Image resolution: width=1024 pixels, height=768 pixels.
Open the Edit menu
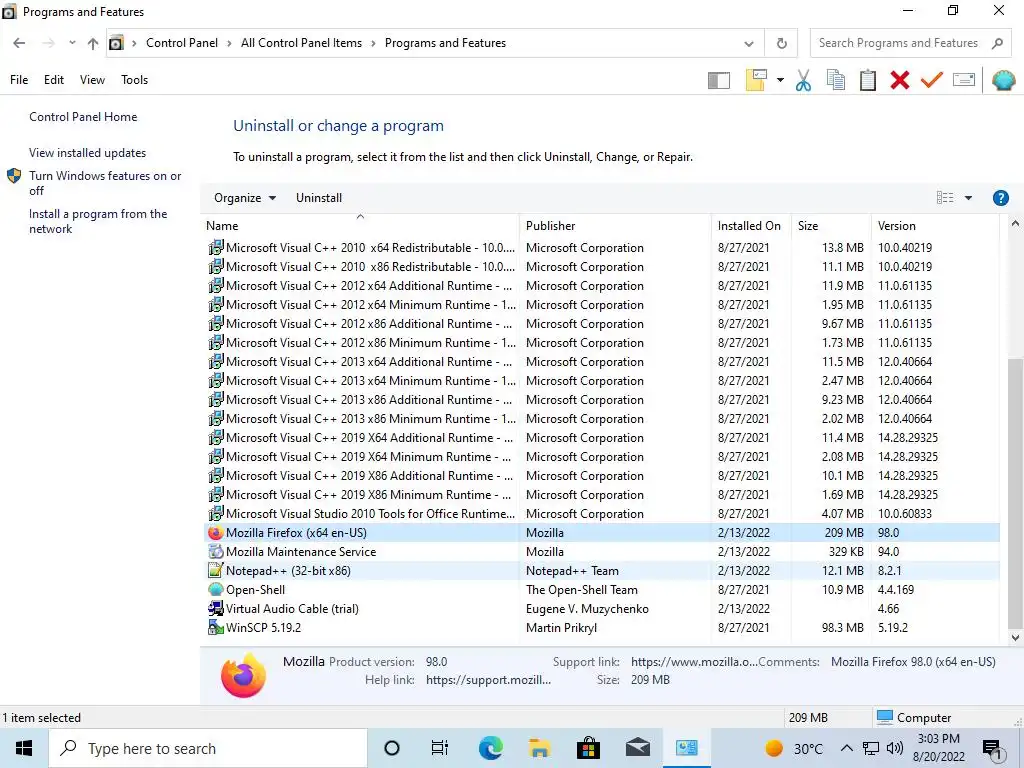54,80
